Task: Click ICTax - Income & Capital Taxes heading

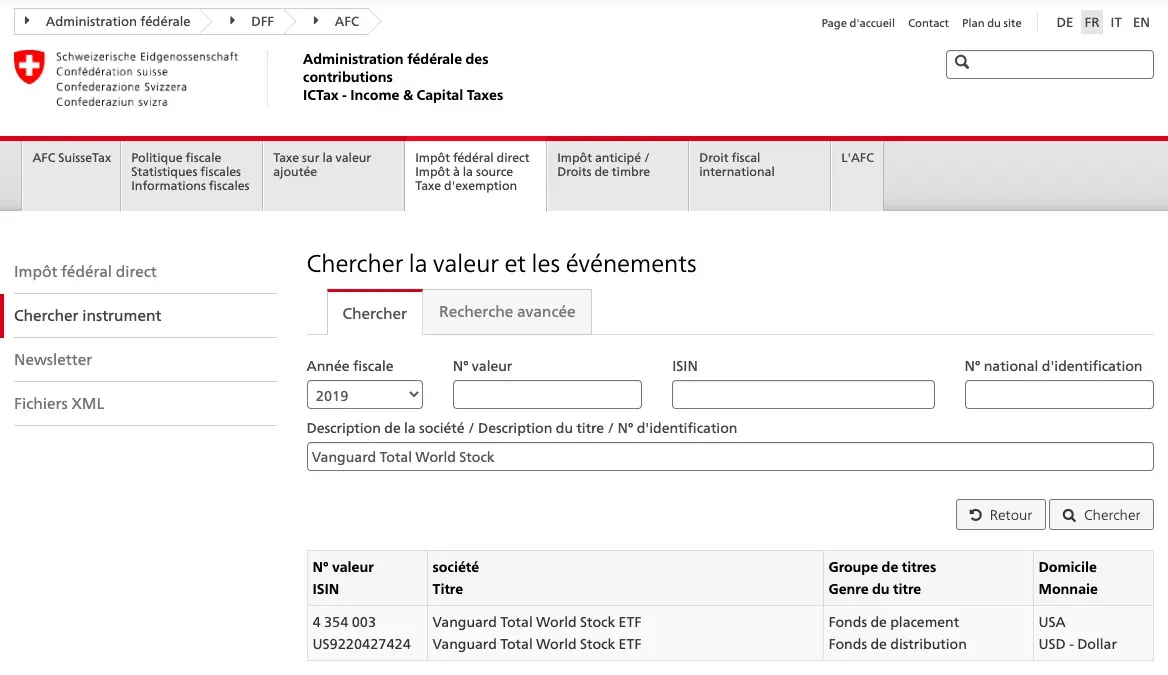Action: click(403, 95)
